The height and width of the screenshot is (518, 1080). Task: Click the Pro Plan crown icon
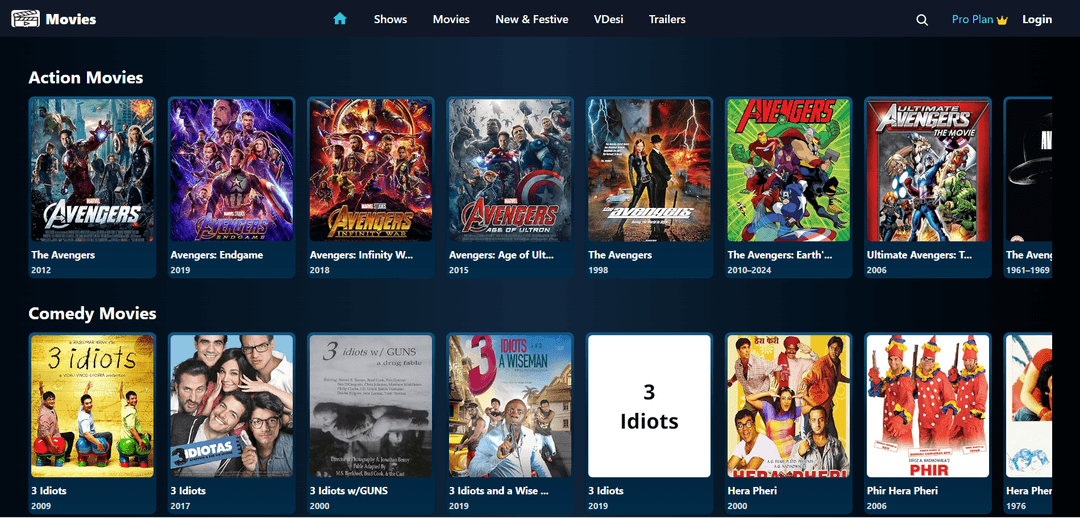click(x=1002, y=20)
